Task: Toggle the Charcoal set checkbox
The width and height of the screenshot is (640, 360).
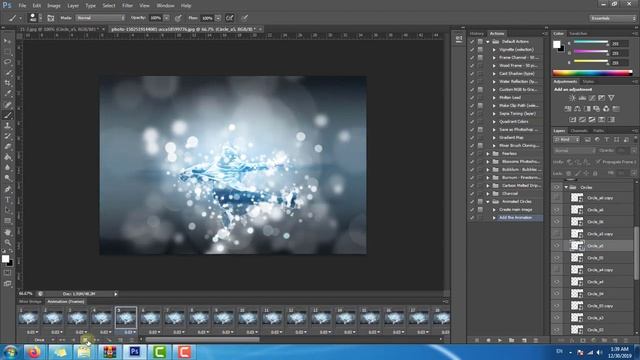Action: point(472,193)
